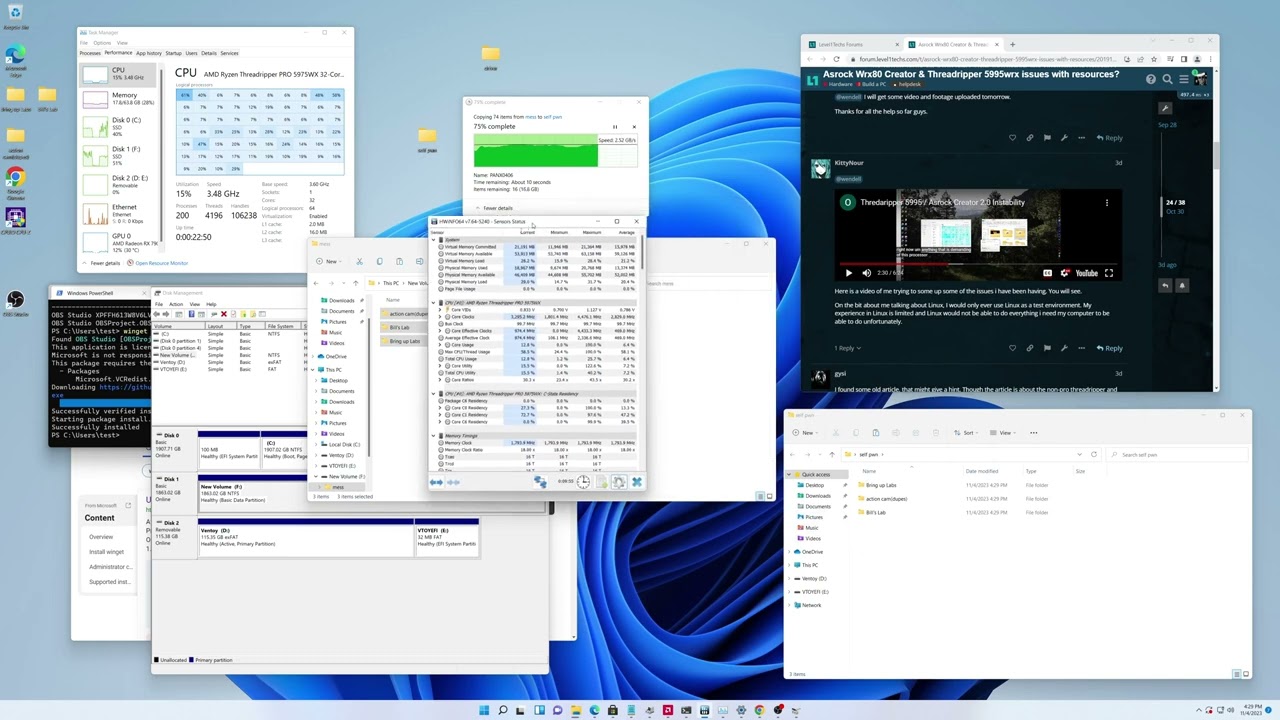Like KittyNour's post with heart icon
1280x720 pixels.
(1012, 348)
